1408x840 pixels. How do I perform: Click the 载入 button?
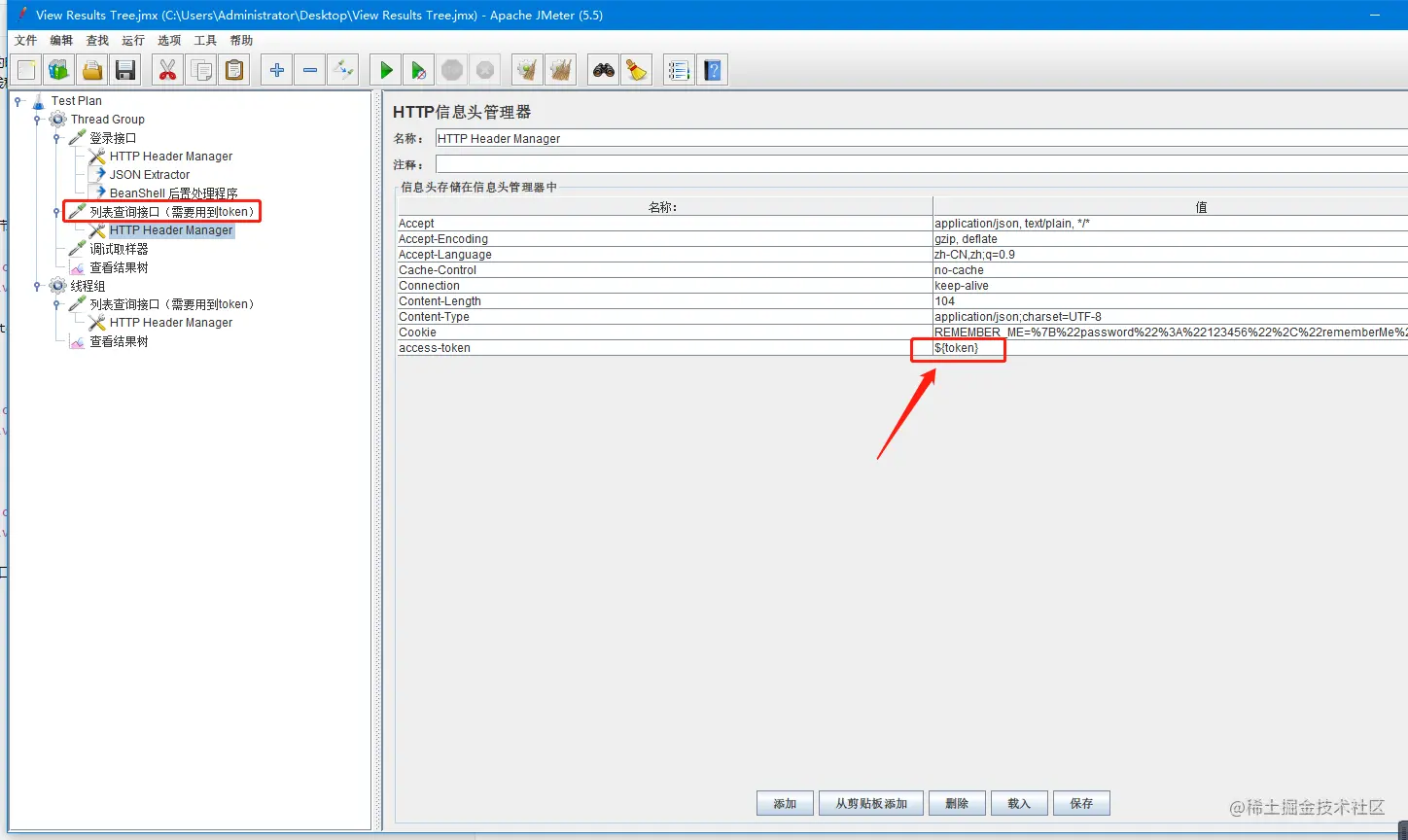[x=1019, y=804]
